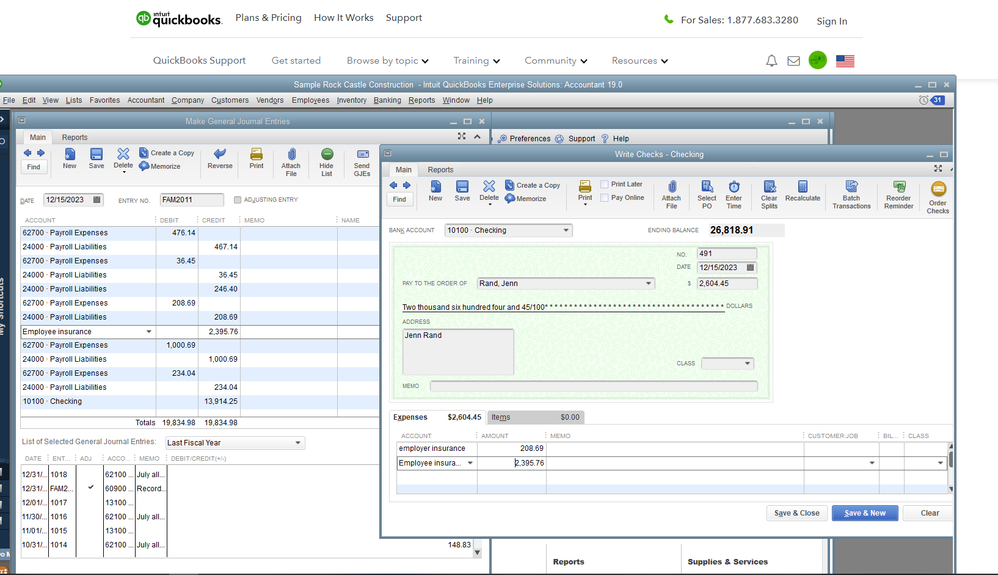Click Sign In link
998x575 pixels.
tap(832, 21)
